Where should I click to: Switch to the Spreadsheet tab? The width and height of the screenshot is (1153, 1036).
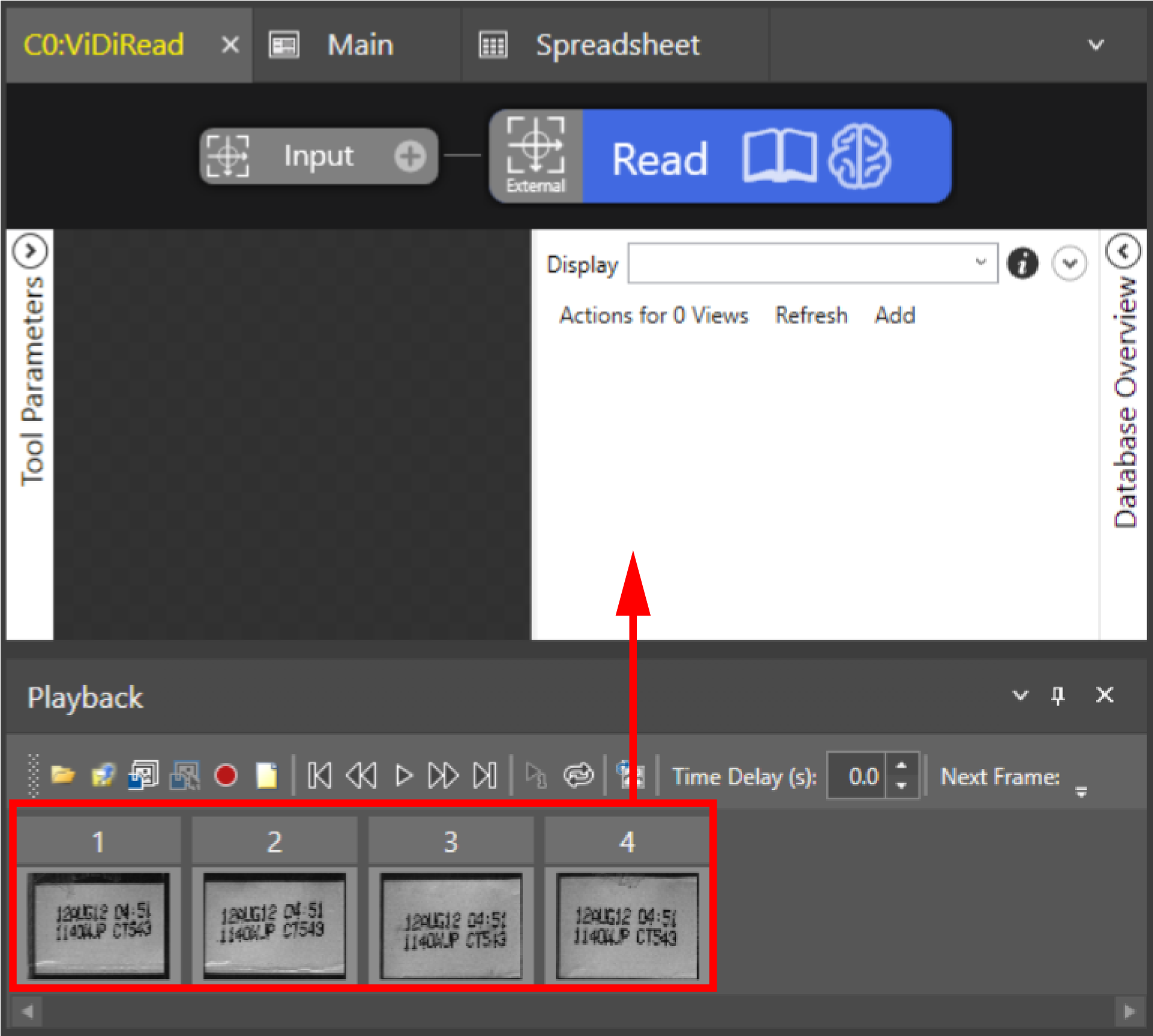click(616, 45)
